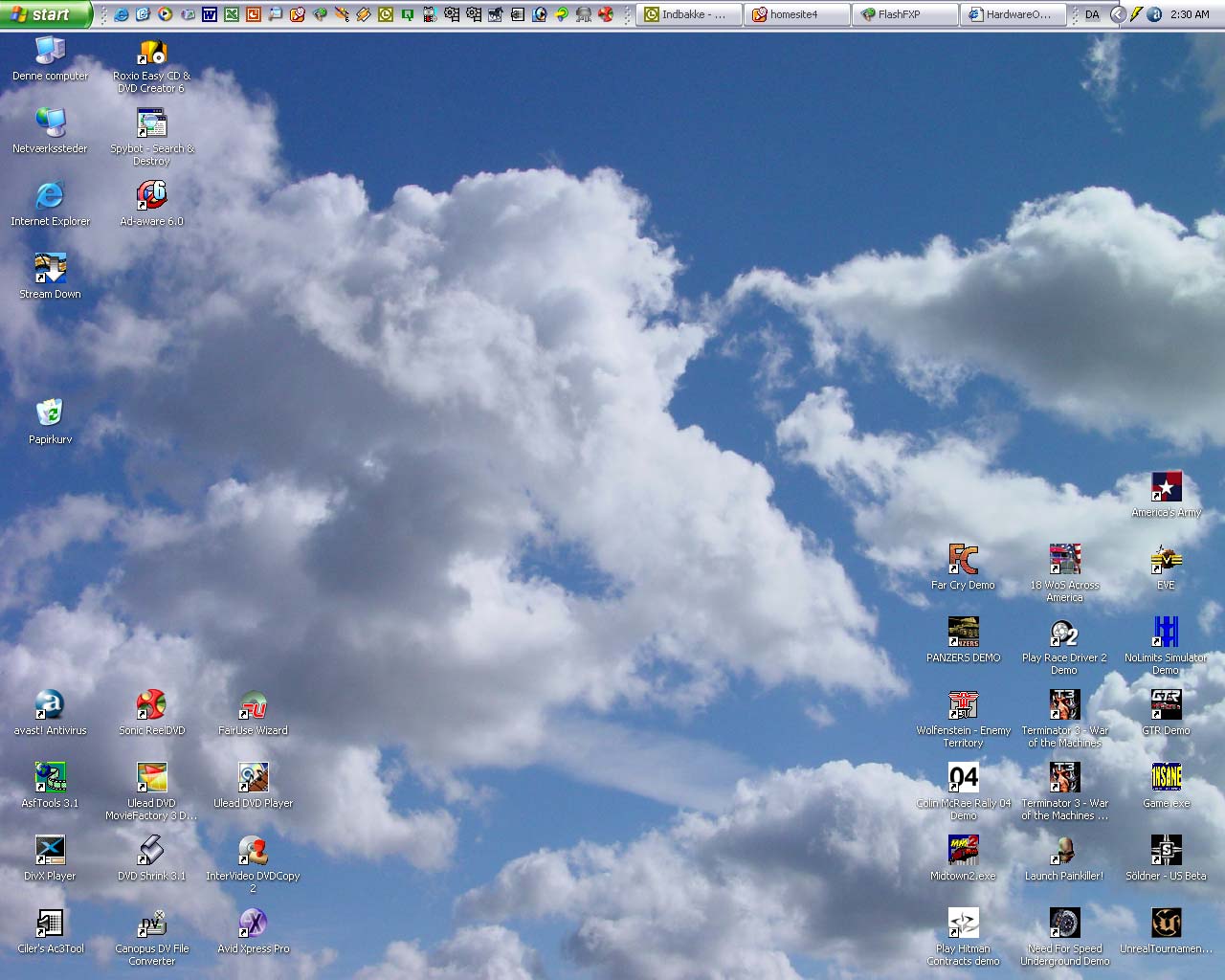Click the avast tray icon

click(x=1154, y=14)
